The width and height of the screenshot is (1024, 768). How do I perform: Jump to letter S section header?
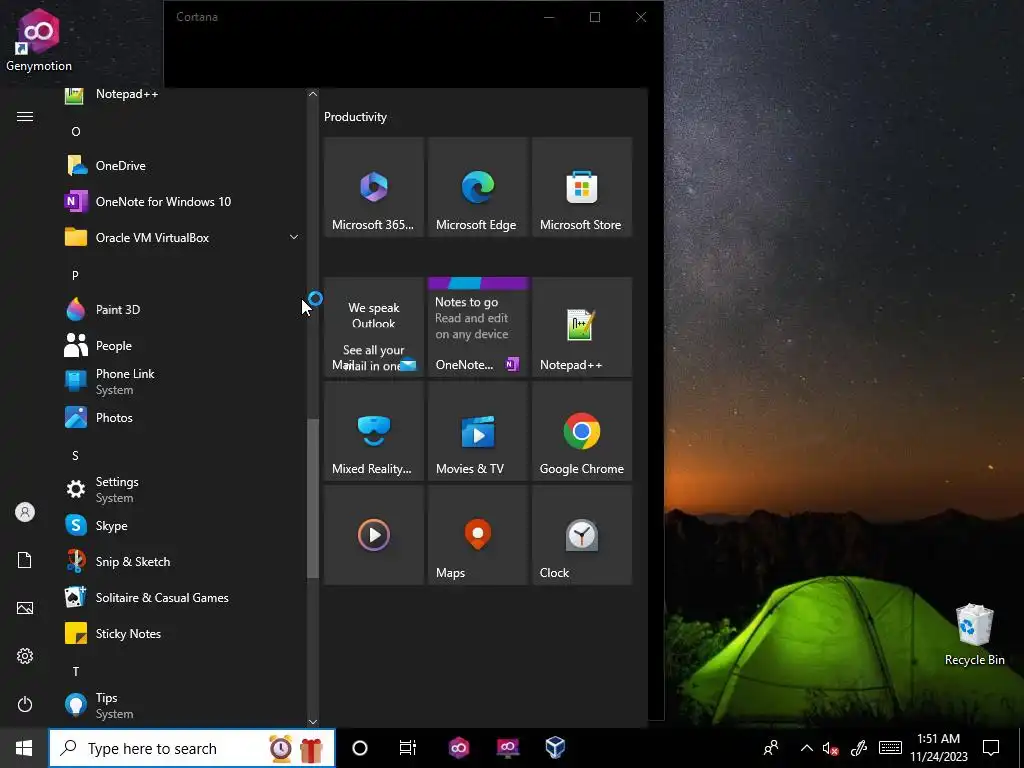click(x=76, y=456)
